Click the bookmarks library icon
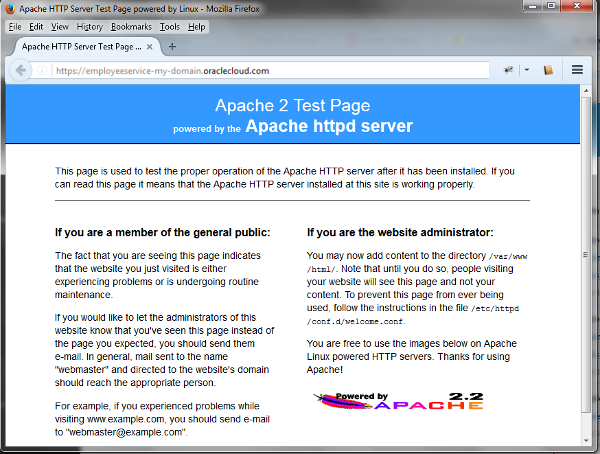Viewport: 600px width, 454px height. point(548,70)
